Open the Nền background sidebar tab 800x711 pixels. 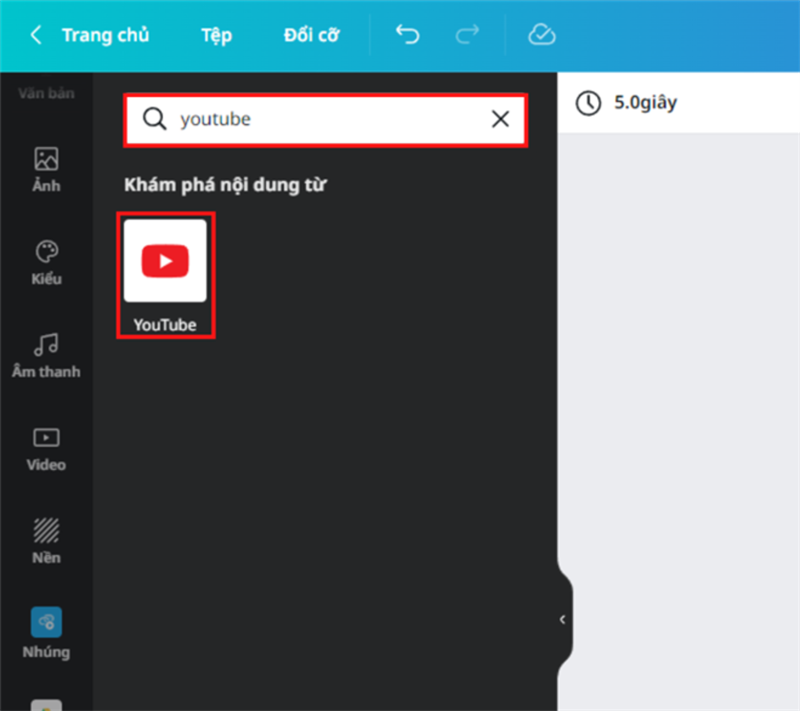pos(46,542)
